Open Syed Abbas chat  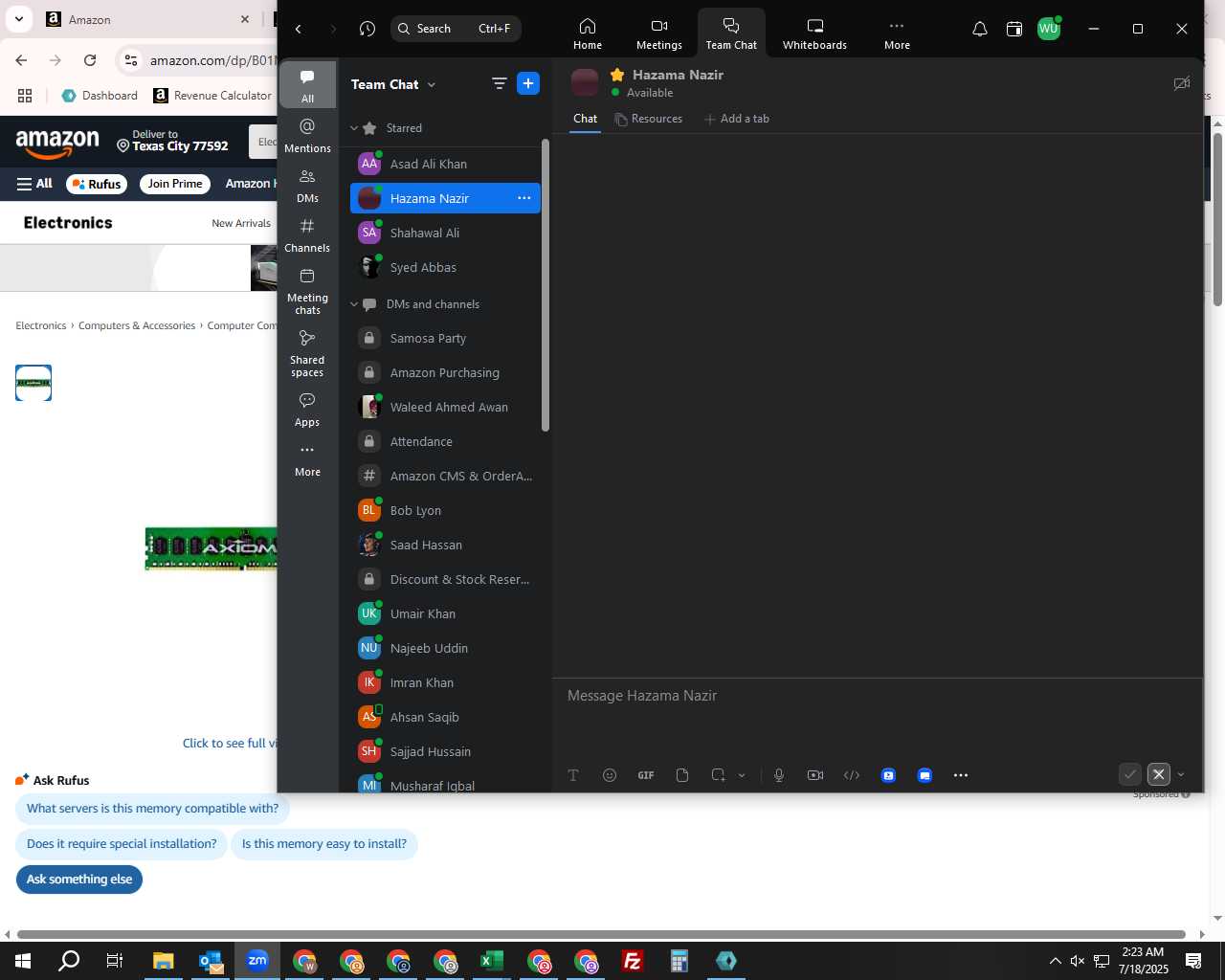point(445,267)
